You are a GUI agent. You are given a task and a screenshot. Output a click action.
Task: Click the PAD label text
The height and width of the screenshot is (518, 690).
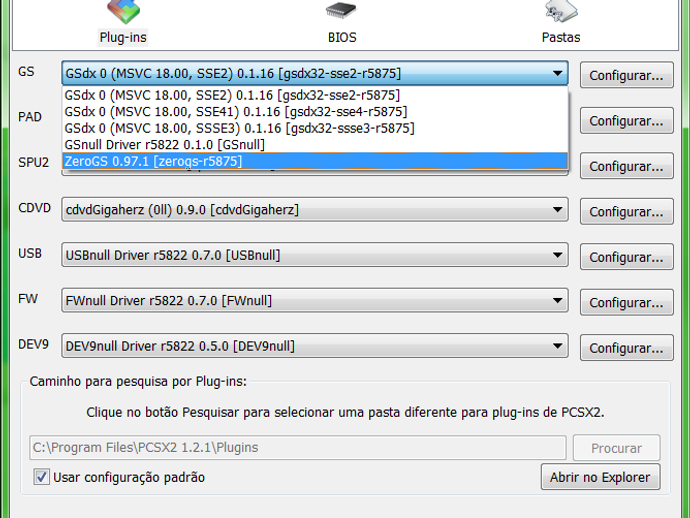pos(30,117)
